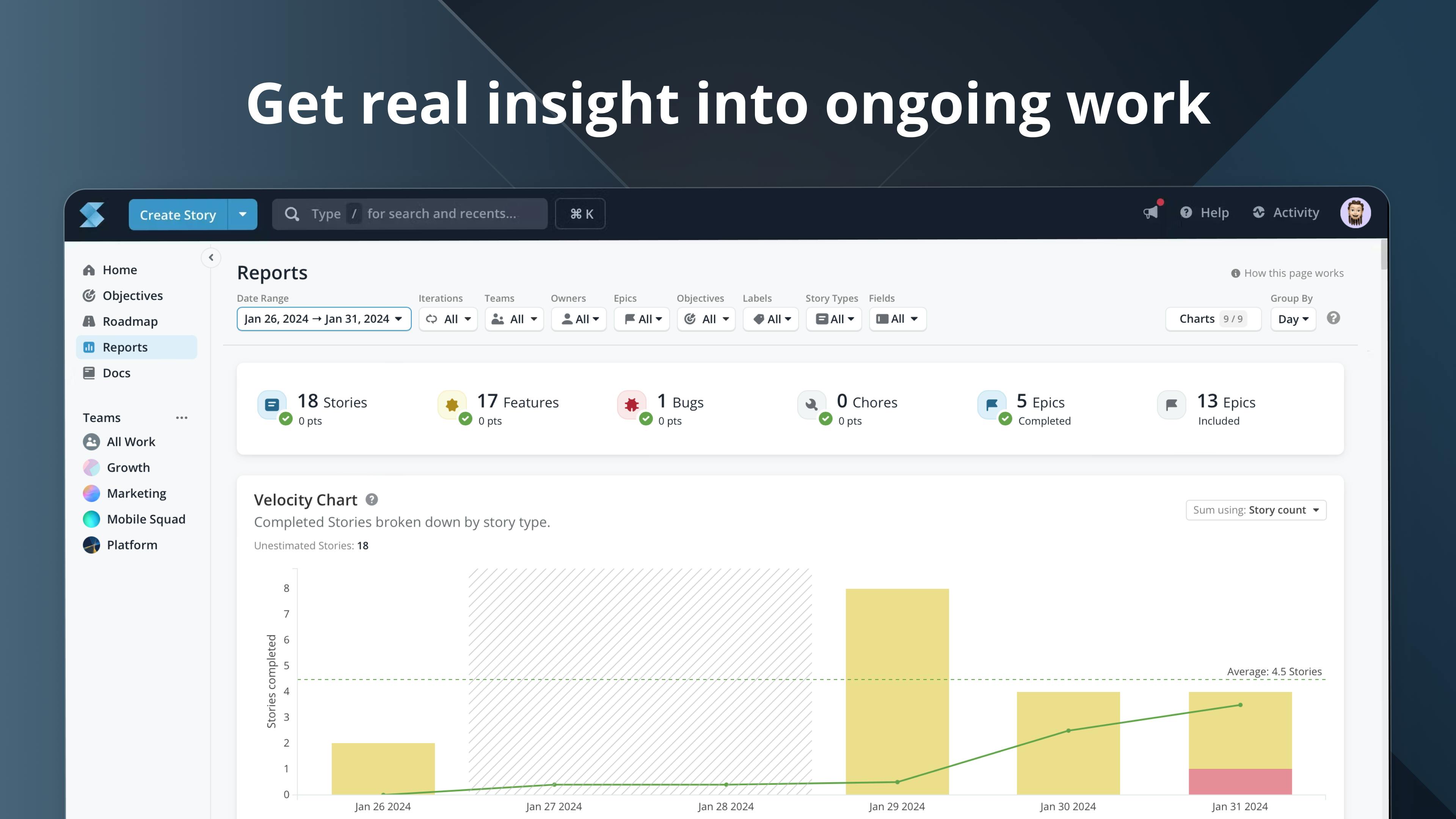Click the Create Story button

(178, 214)
